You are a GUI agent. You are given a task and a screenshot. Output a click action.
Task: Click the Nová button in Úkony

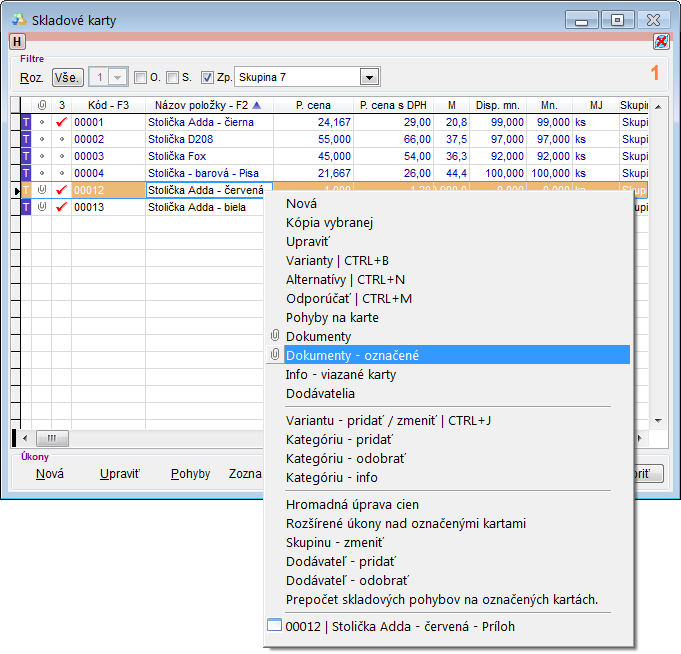50,474
